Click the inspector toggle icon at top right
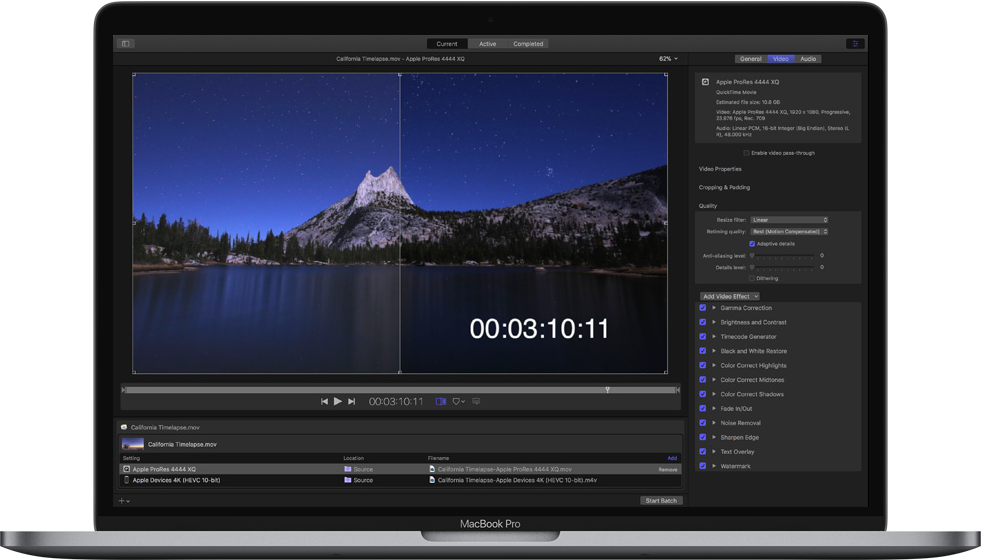 (x=855, y=44)
